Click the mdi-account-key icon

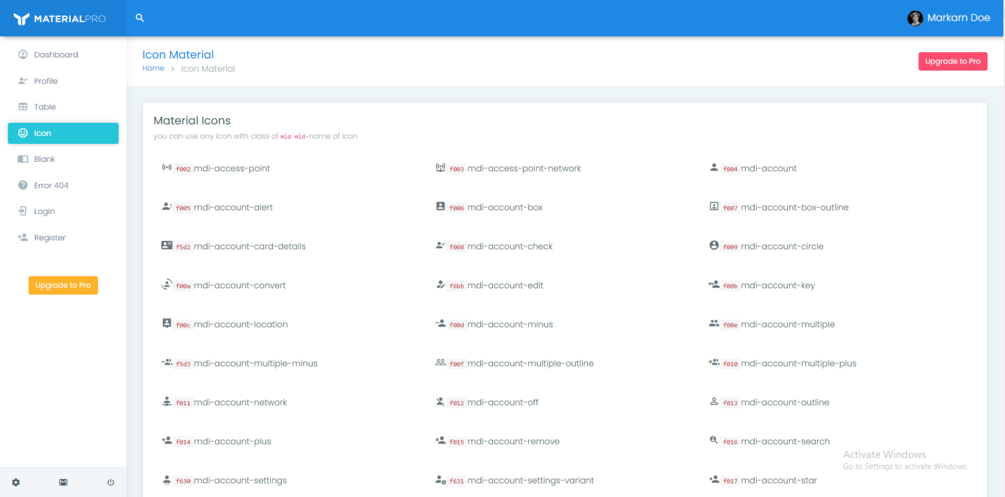click(x=714, y=284)
